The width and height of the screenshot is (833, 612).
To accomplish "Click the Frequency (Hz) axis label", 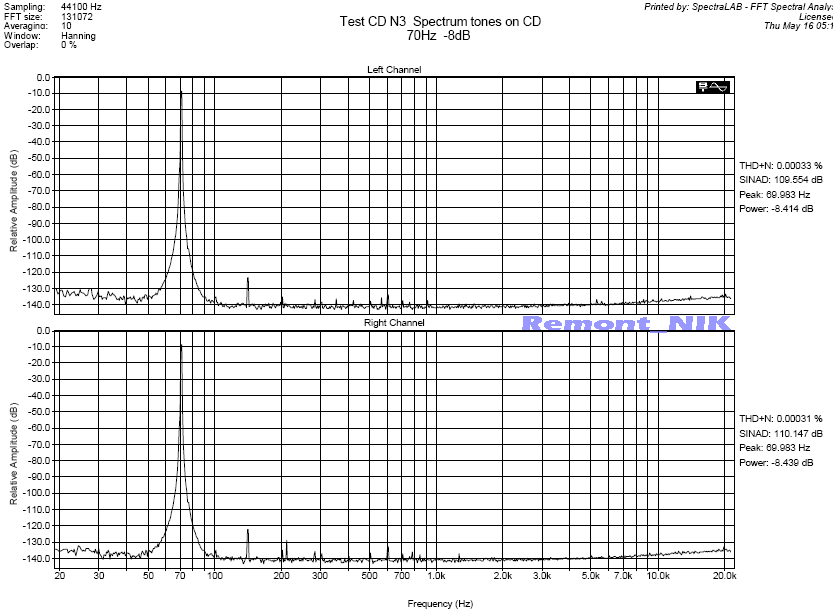I will pos(439,604).
